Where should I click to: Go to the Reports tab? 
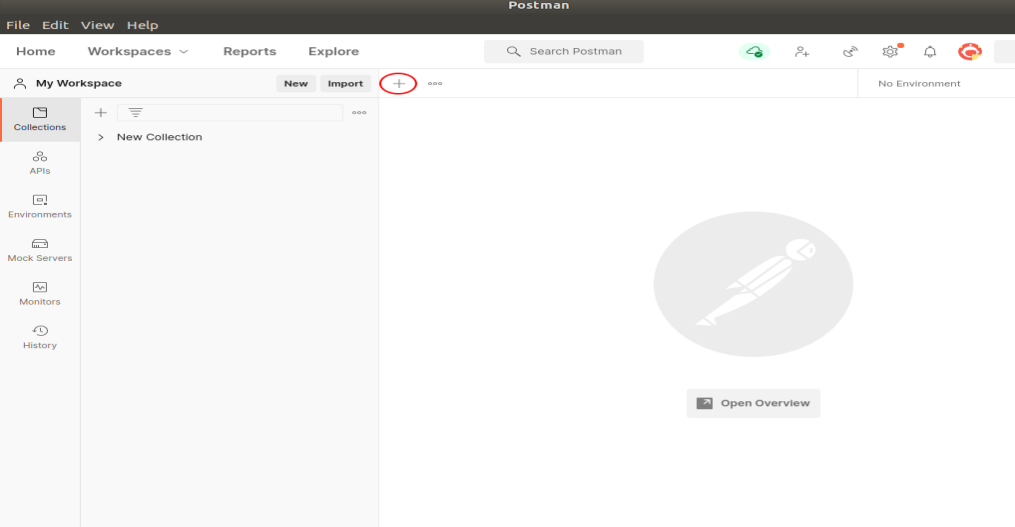click(x=250, y=51)
